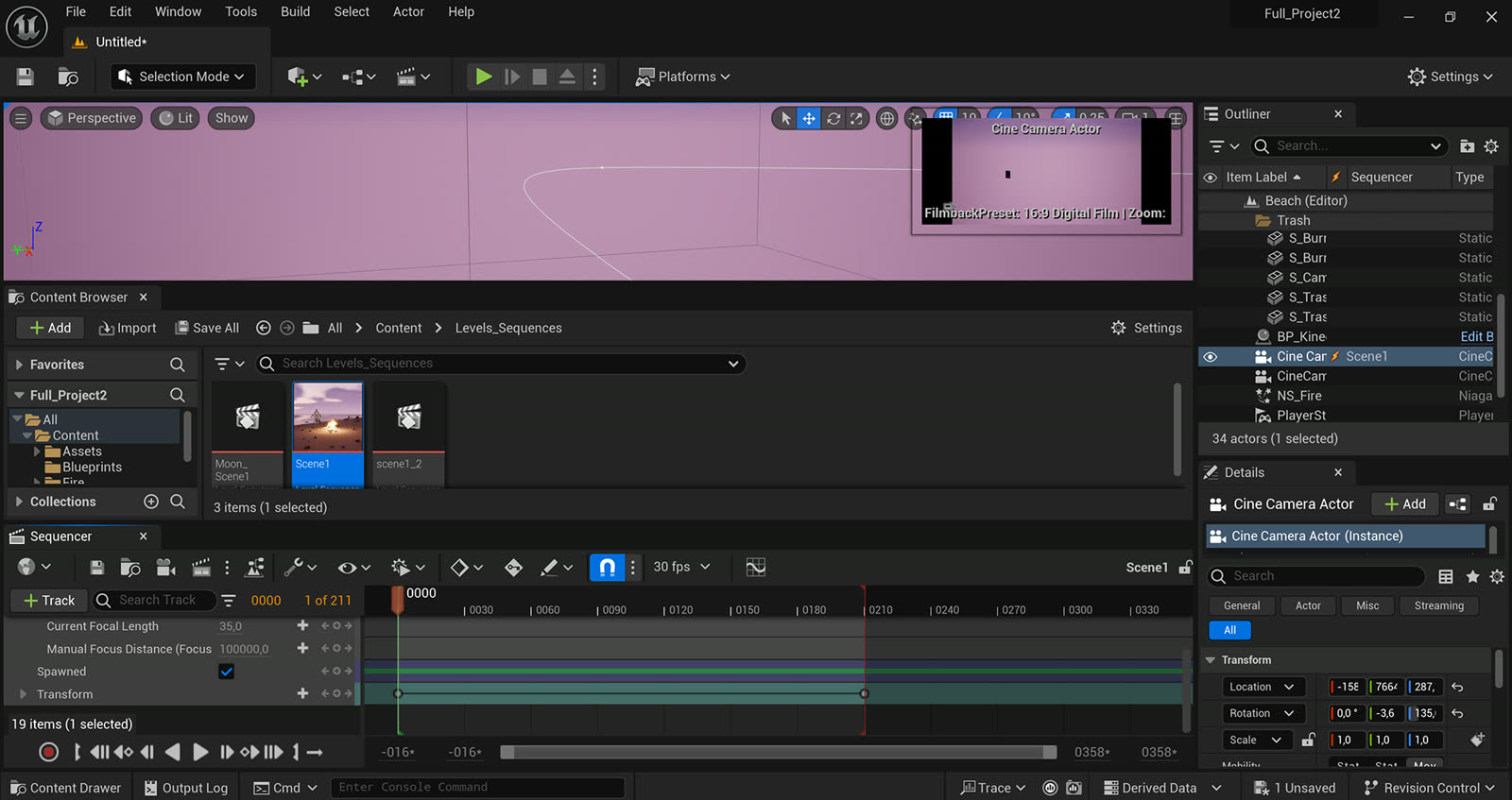Open the Location type dropdown
This screenshot has width=1512, height=800.
pos(1263,687)
